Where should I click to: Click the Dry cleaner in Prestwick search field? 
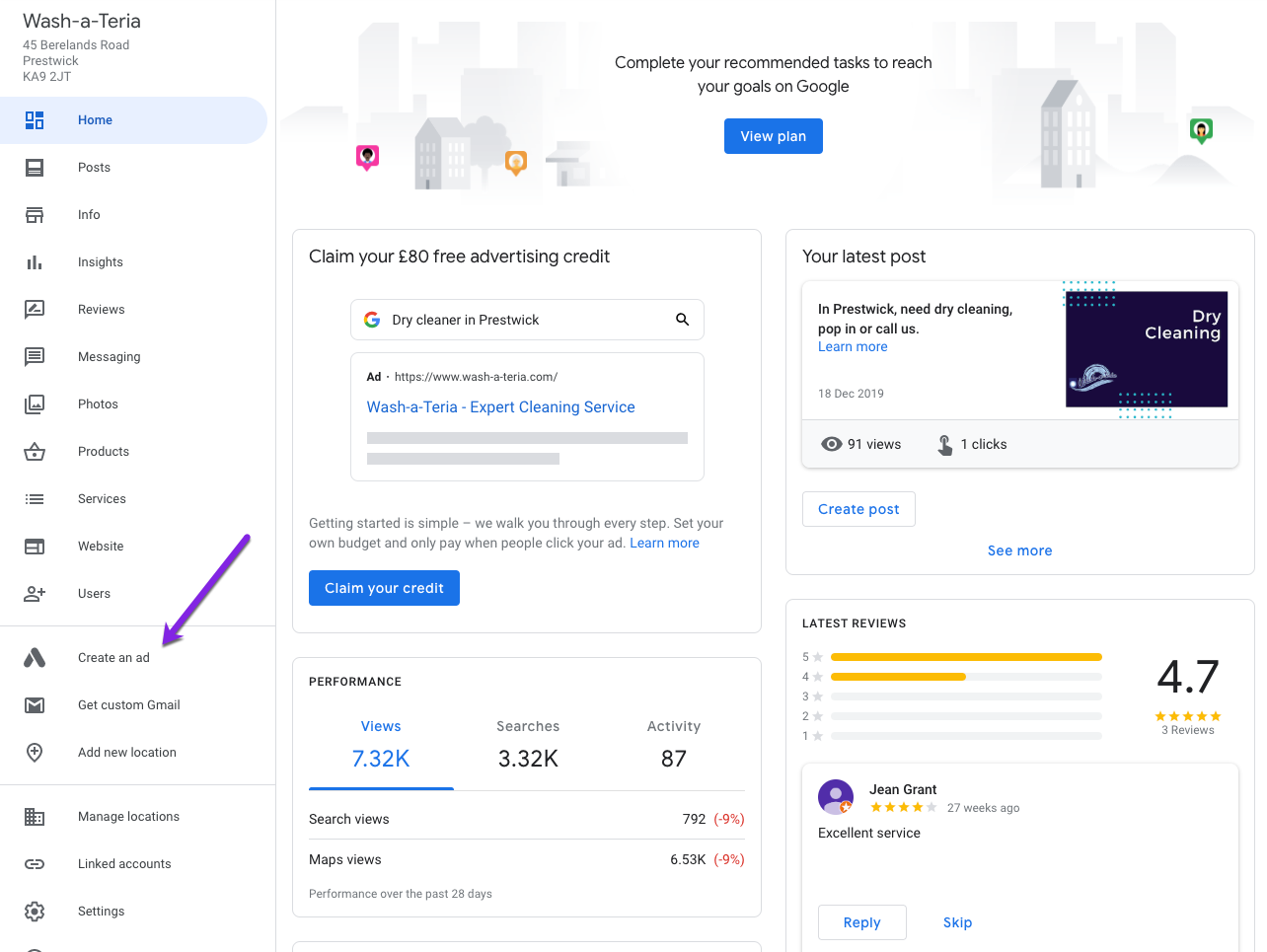527,320
